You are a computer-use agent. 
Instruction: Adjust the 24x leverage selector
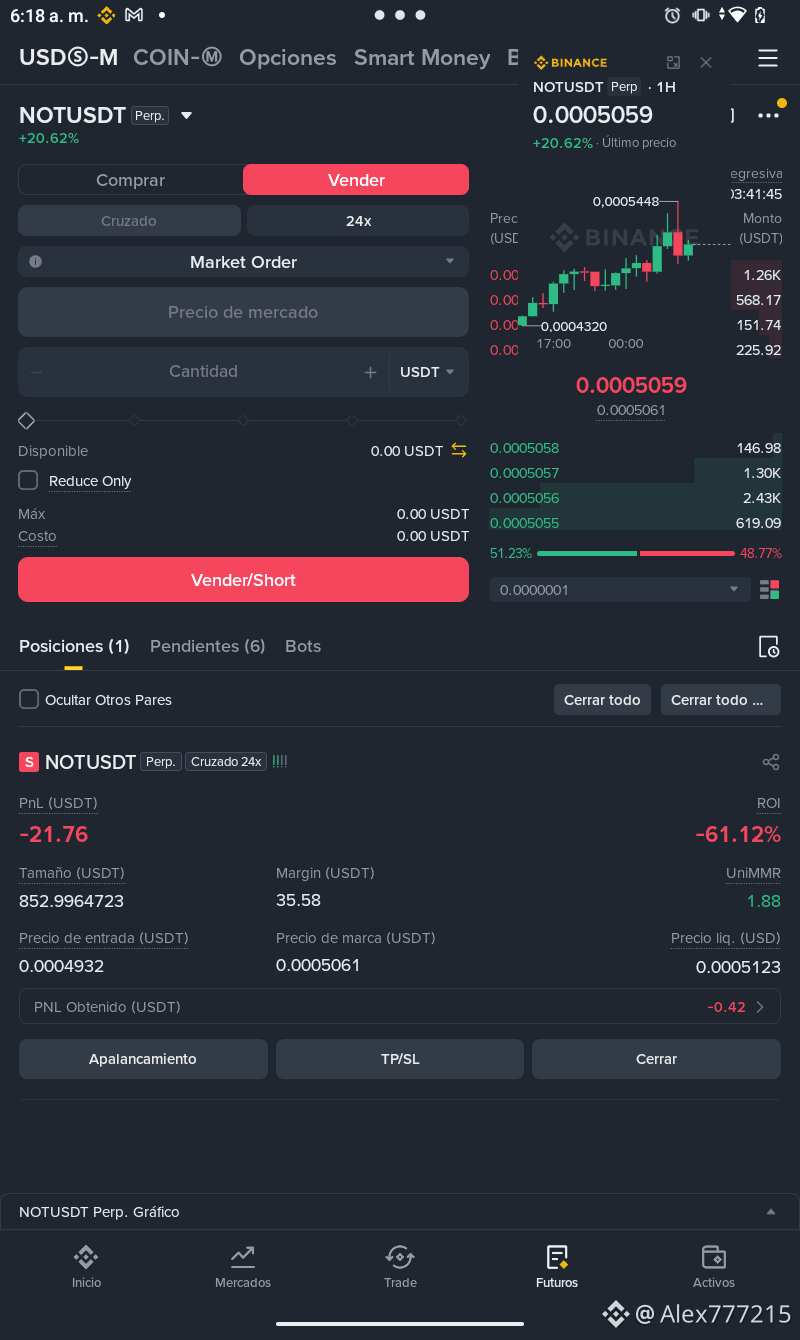pyautogui.click(x=358, y=221)
